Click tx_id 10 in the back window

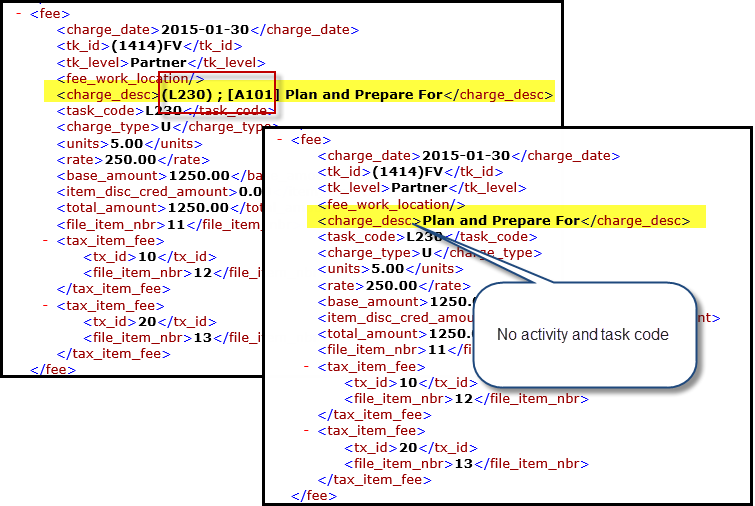[150, 257]
